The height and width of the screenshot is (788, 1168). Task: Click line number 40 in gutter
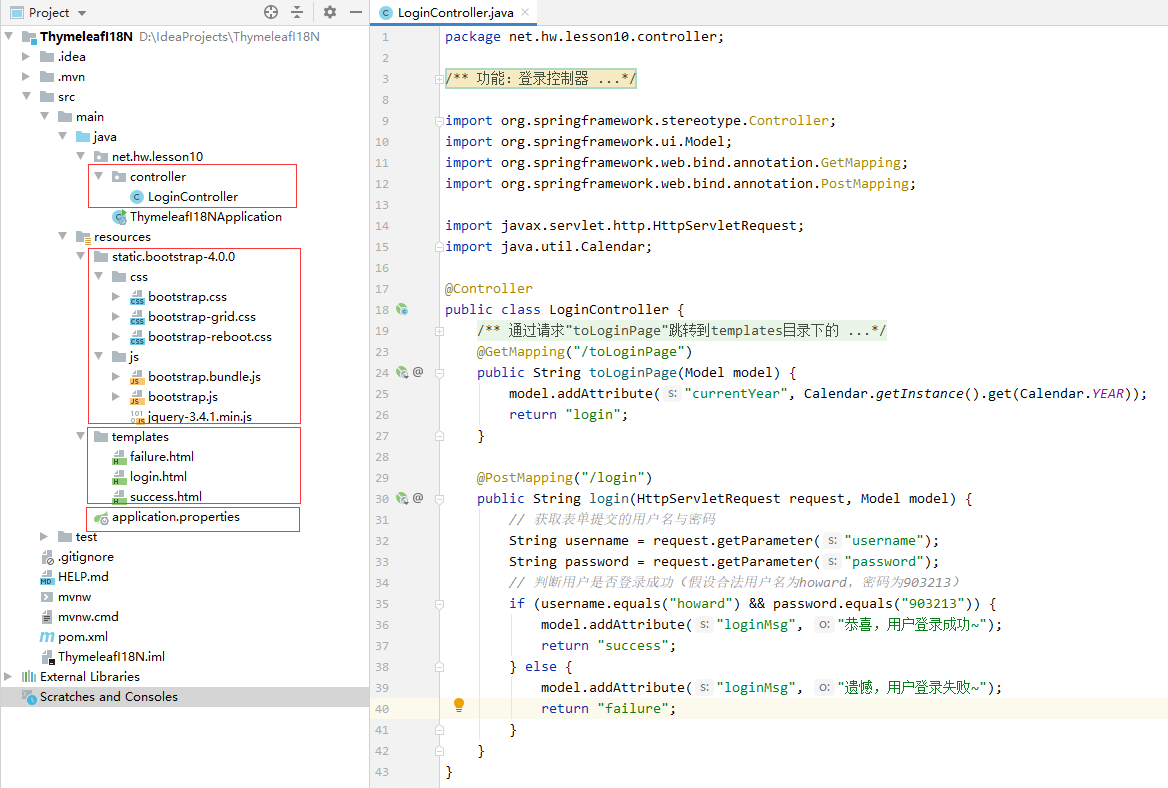pos(381,708)
